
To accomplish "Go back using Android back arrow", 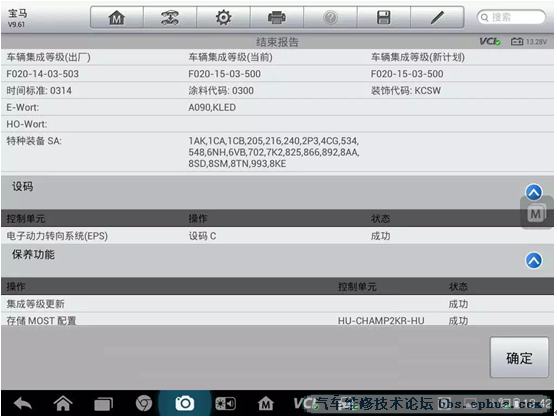I will pyautogui.click(x=23, y=404).
